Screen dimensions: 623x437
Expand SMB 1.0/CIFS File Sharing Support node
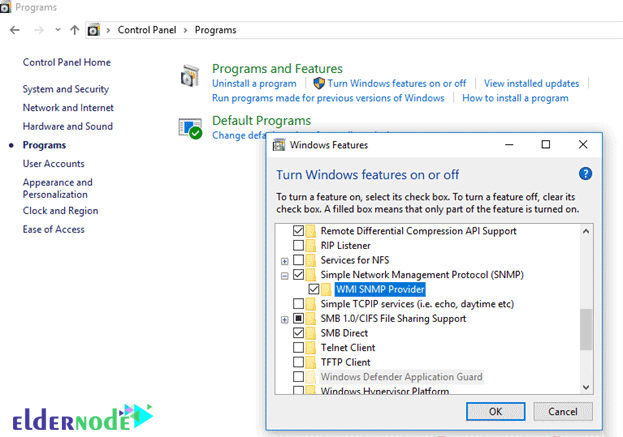[x=284, y=319]
